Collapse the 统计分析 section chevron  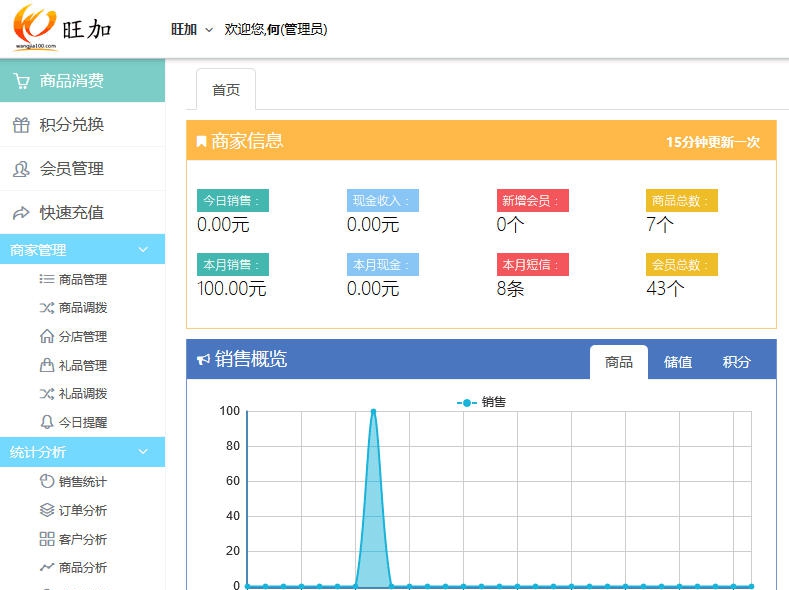143,451
